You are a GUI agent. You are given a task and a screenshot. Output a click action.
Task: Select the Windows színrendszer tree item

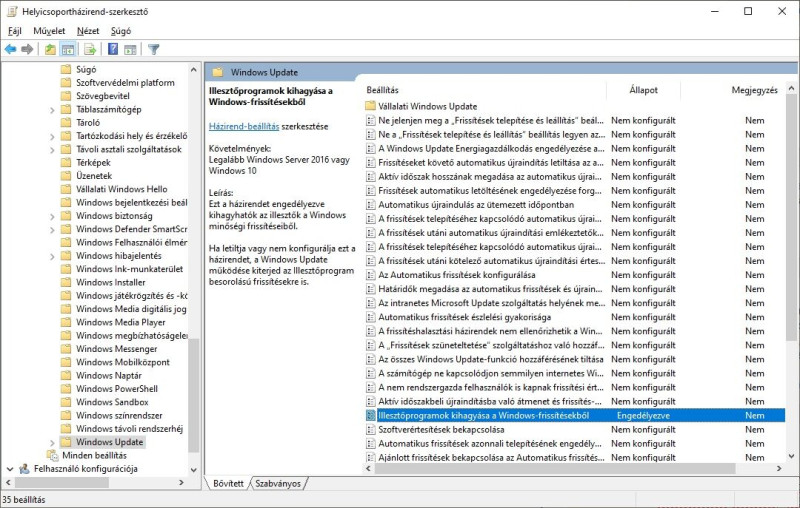coord(119,415)
